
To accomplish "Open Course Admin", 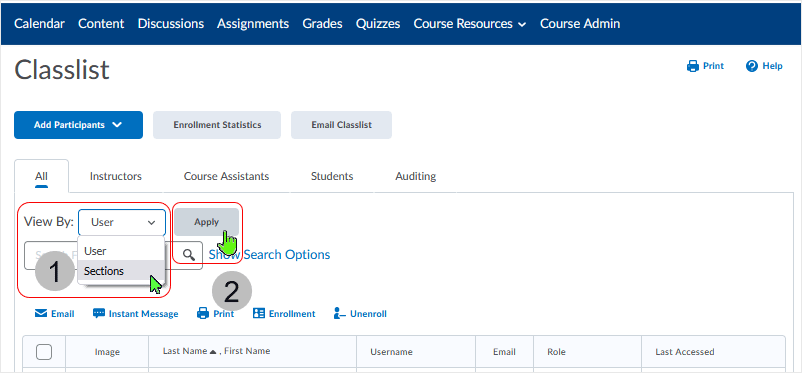I will click(580, 24).
